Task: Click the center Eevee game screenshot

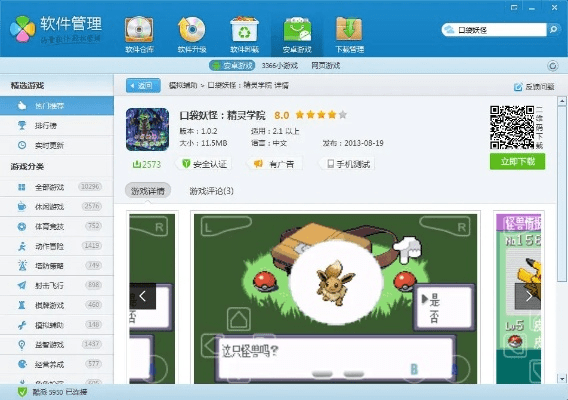Action: [x=335, y=299]
